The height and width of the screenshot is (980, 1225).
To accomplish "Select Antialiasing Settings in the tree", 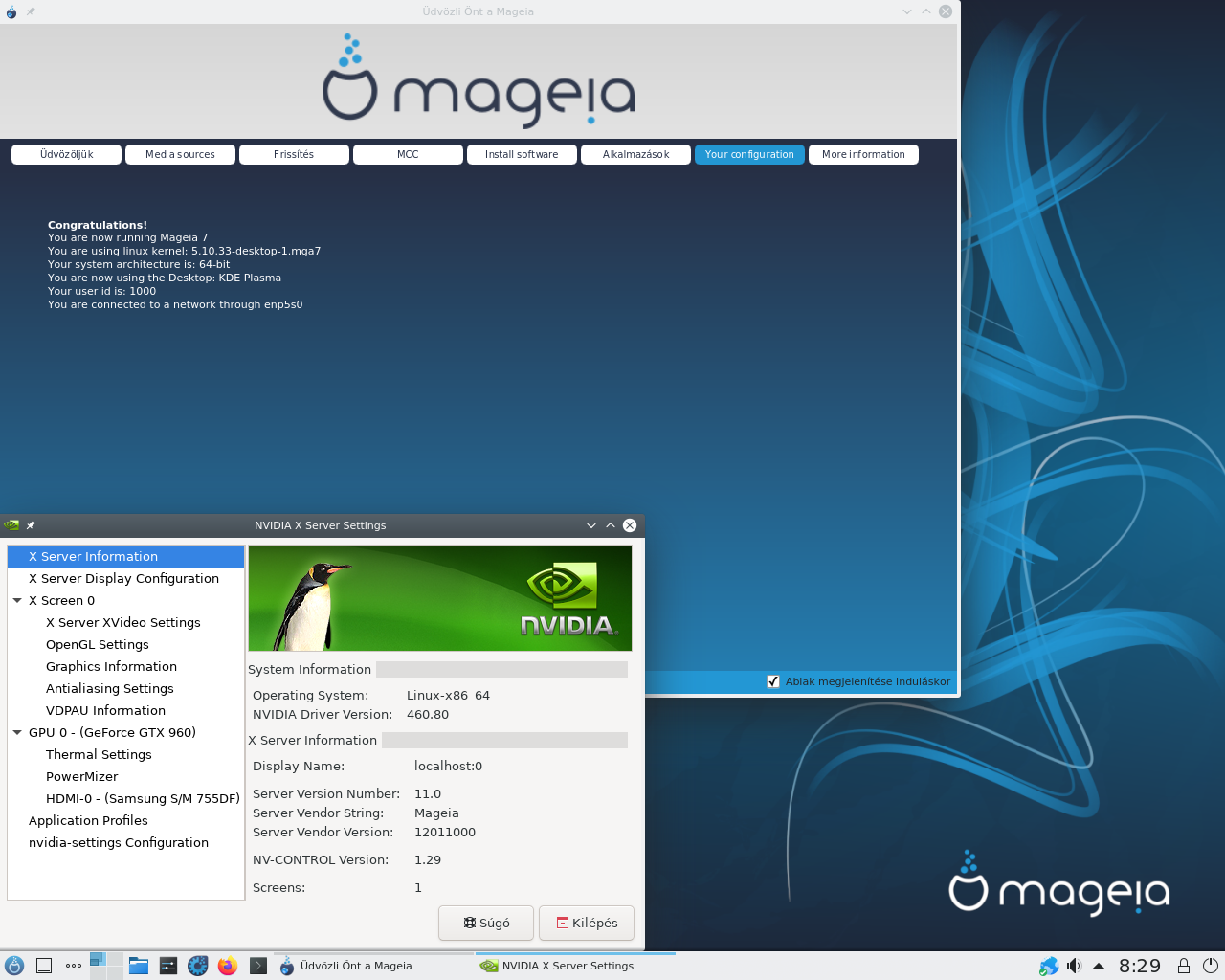I will 125,688.
